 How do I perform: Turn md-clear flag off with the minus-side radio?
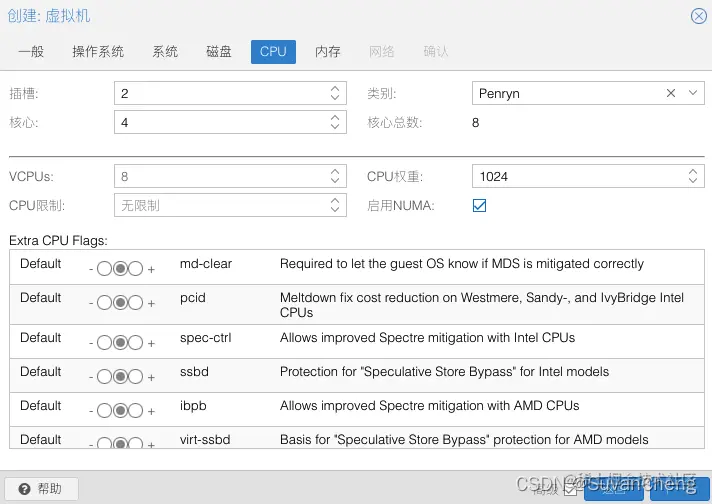[104, 269]
